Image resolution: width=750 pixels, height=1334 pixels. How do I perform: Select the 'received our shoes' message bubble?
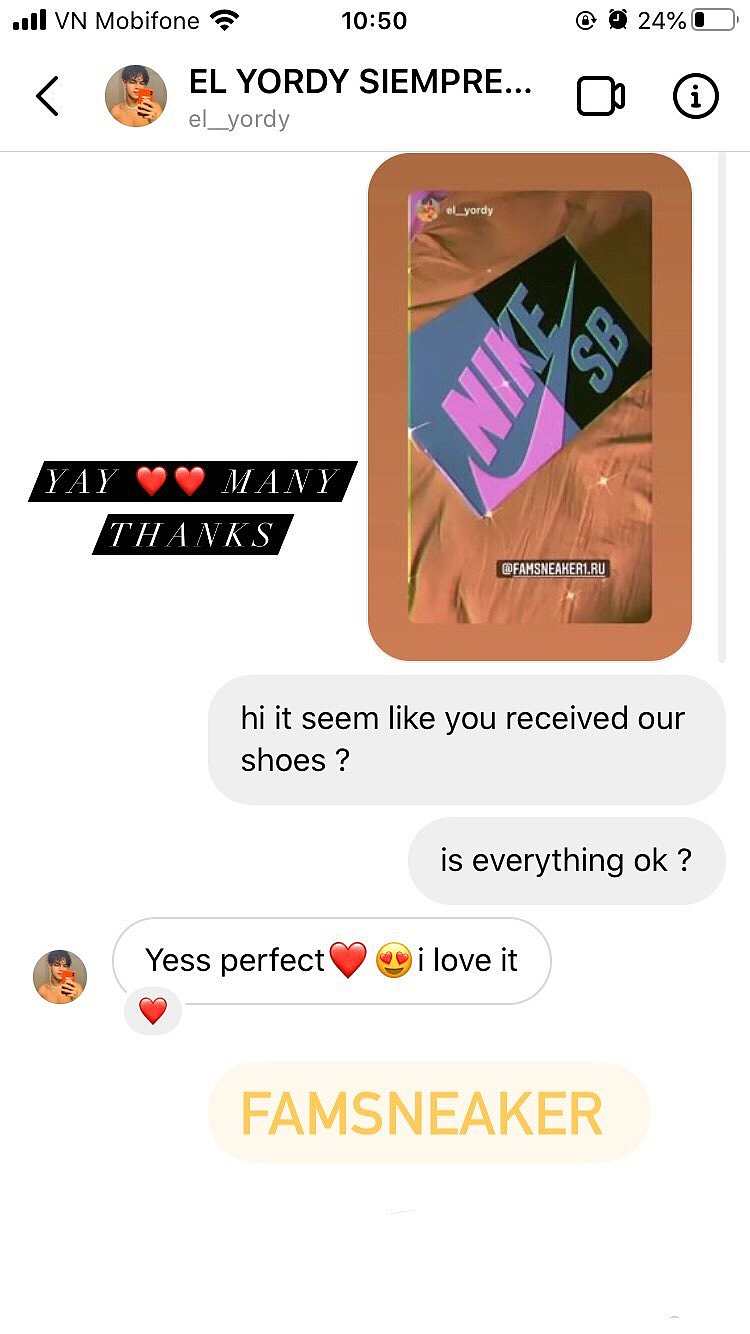click(466, 739)
